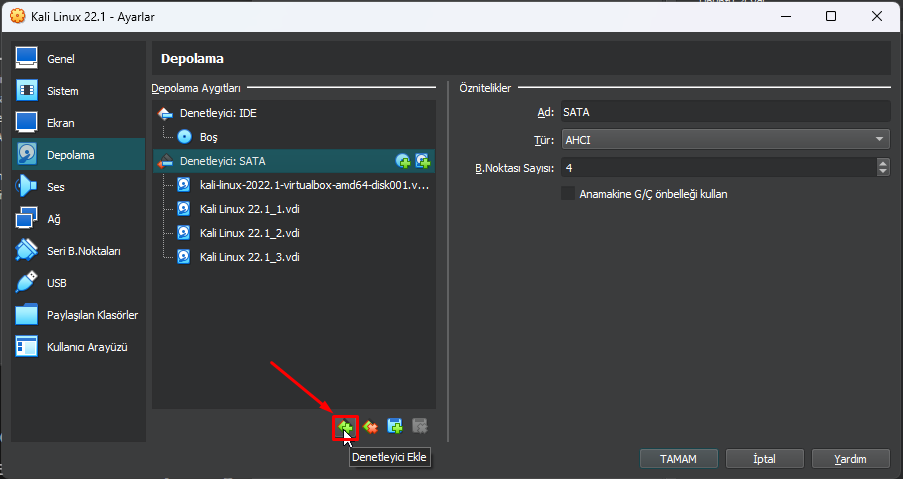Open the Genel settings category
This screenshot has width=903, height=479.
78,59
